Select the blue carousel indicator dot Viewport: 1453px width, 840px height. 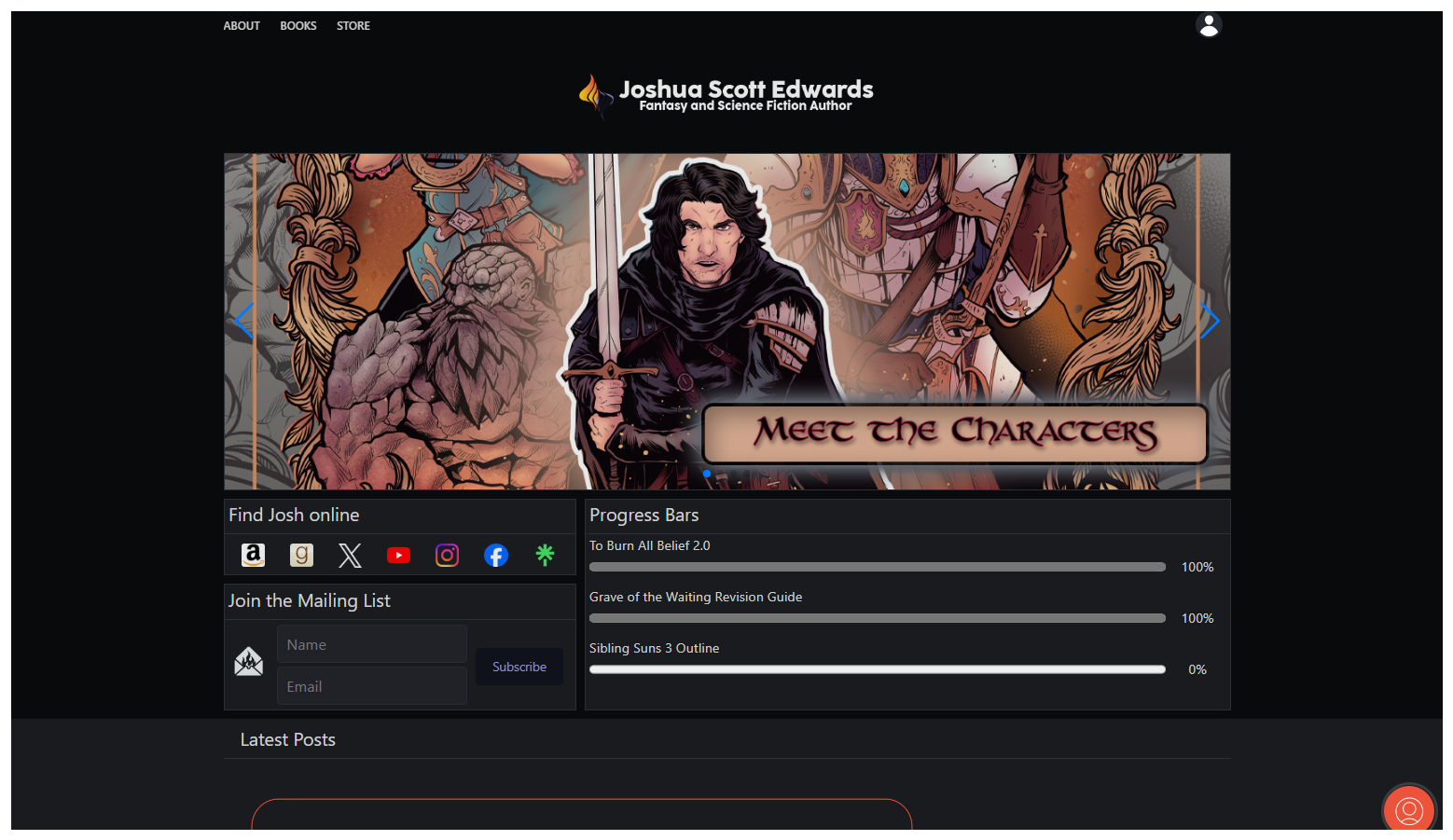[x=707, y=474]
